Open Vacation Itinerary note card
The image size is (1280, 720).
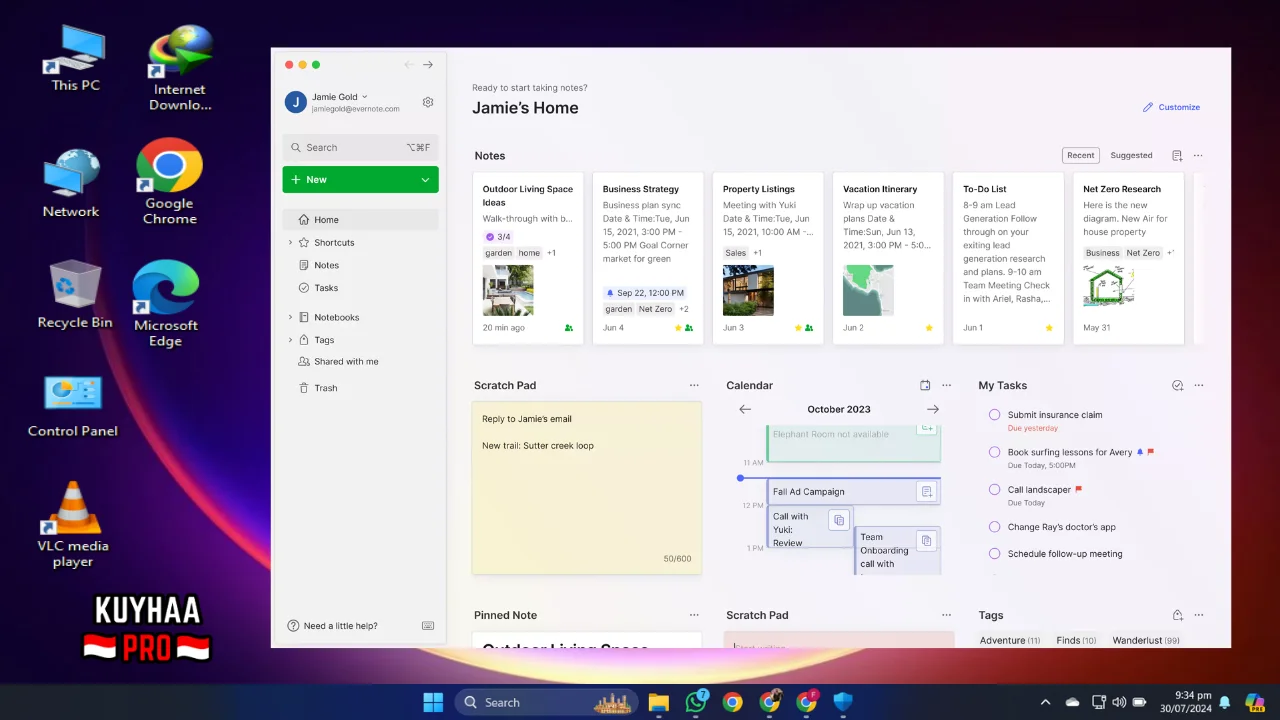tap(888, 259)
